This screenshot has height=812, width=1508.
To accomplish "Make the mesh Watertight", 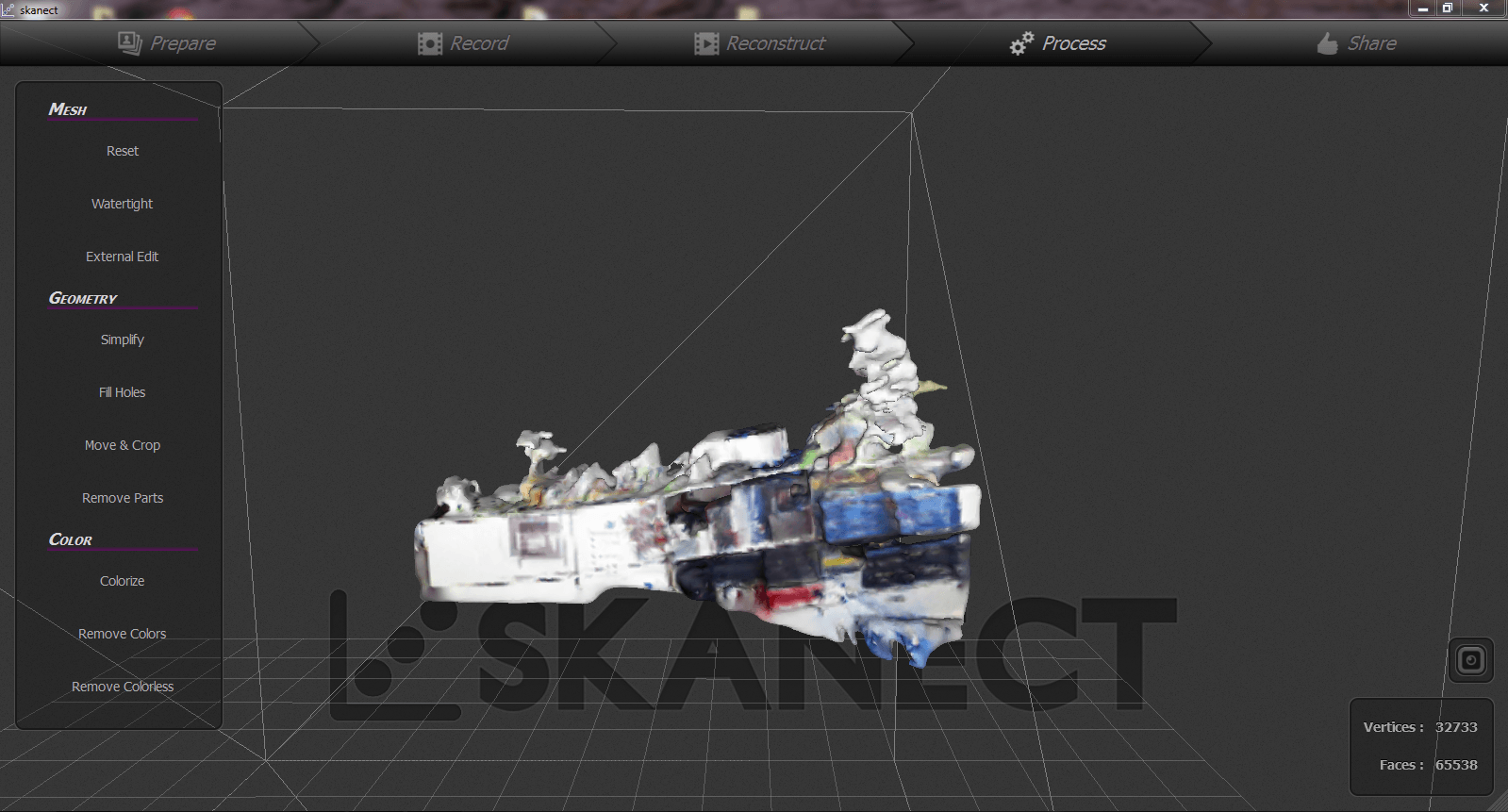I will click(123, 204).
